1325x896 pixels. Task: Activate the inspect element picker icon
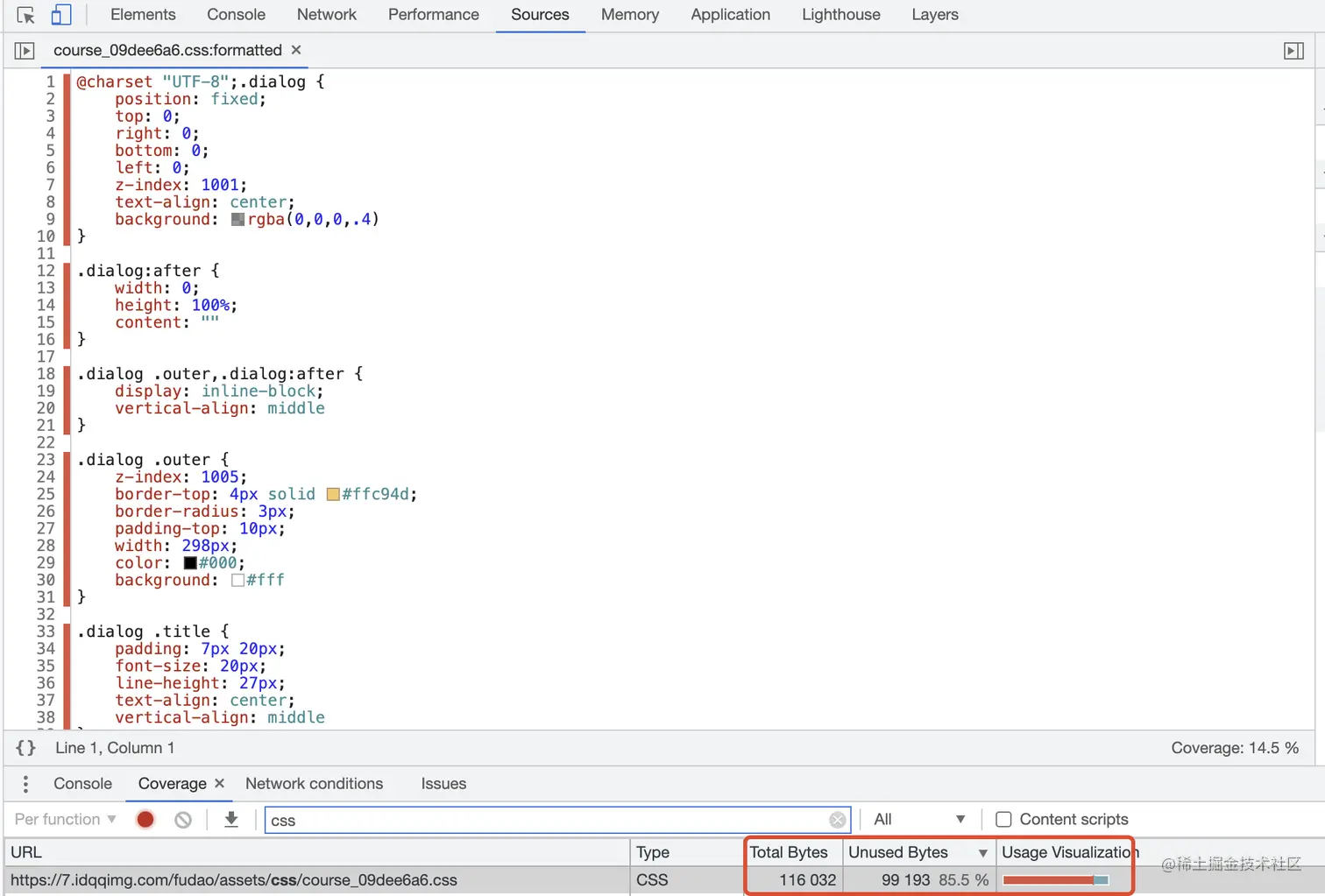(x=25, y=15)
